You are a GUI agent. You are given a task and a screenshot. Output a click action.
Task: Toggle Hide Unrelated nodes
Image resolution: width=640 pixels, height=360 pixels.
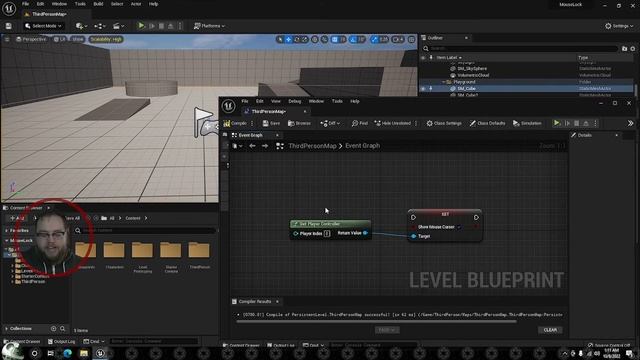pos(393,123)
